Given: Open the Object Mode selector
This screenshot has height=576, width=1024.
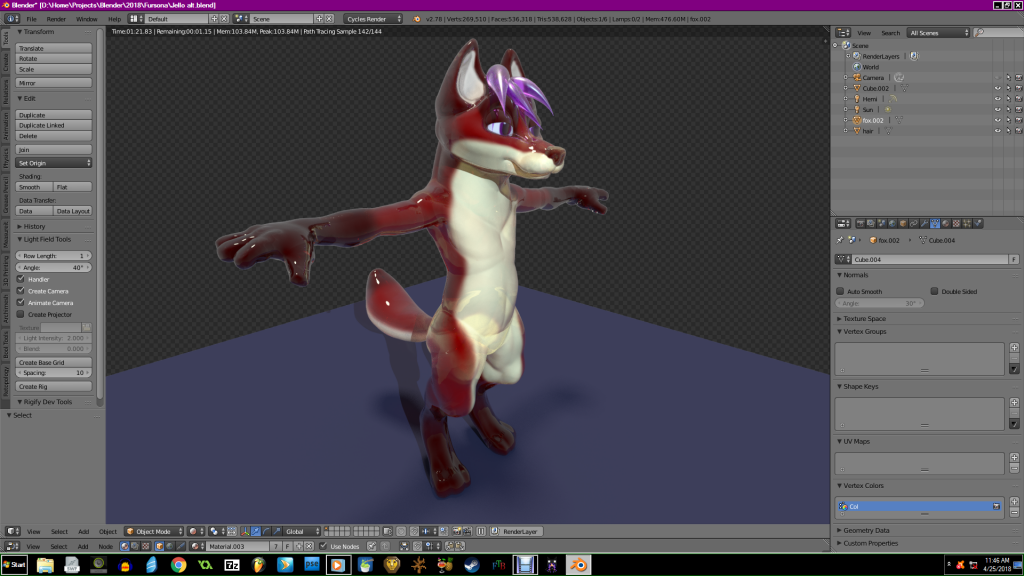Looking at the screenshot, I should [154, 531].
